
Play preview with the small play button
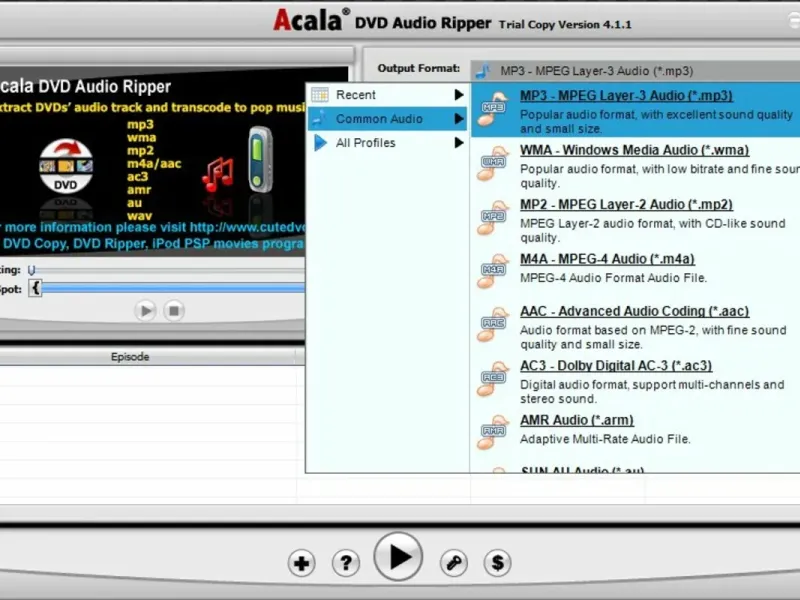[145, 310]
